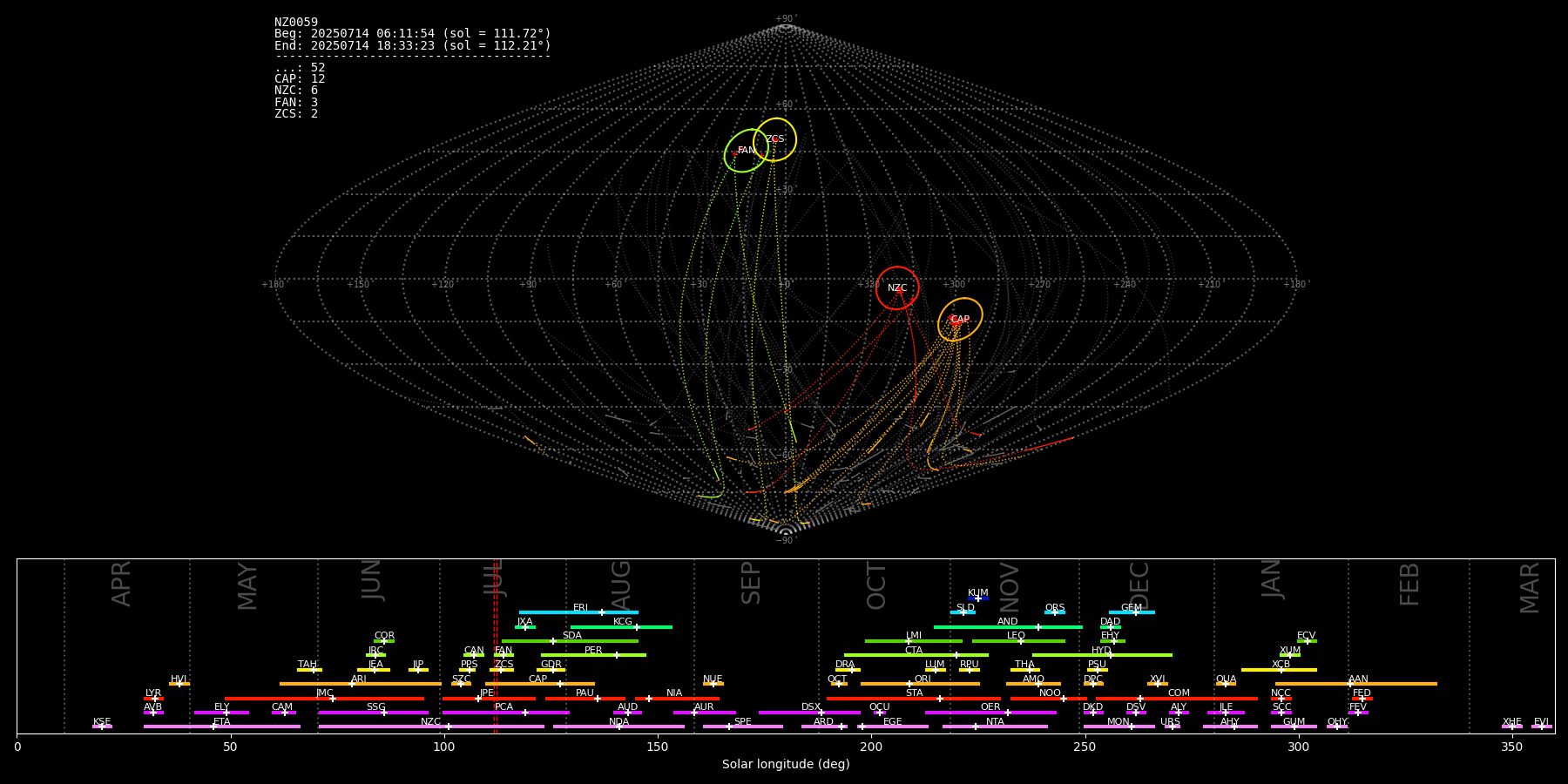Viewport: 1568px width, 784px height.
Task: Click the station title NZ0059
Action: (x=296, y=23)
